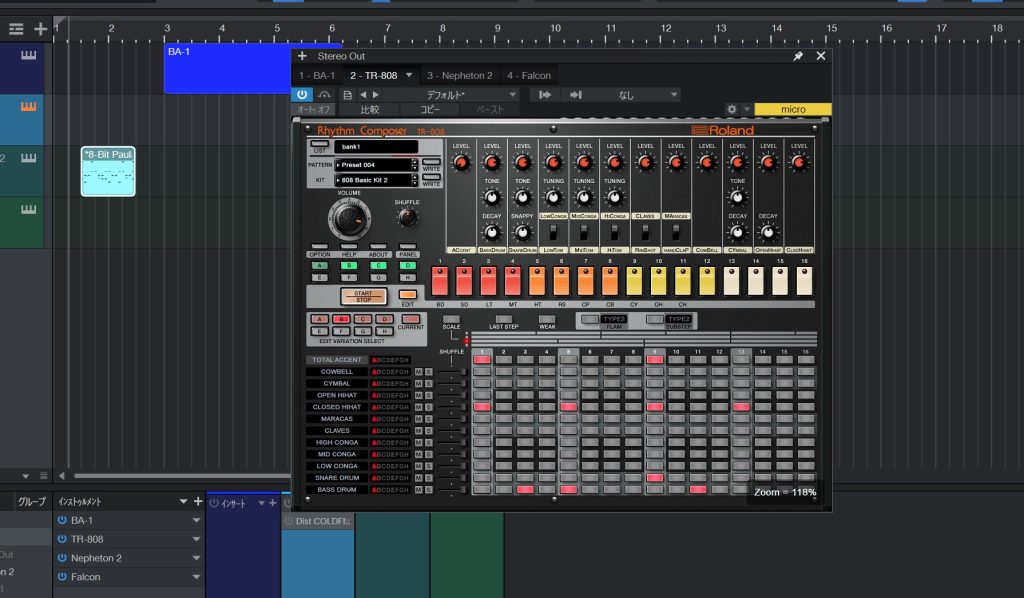This screenshot has width=1024, height=598.
Task: Click the add track plus icon
Action: tap(40, 29)
